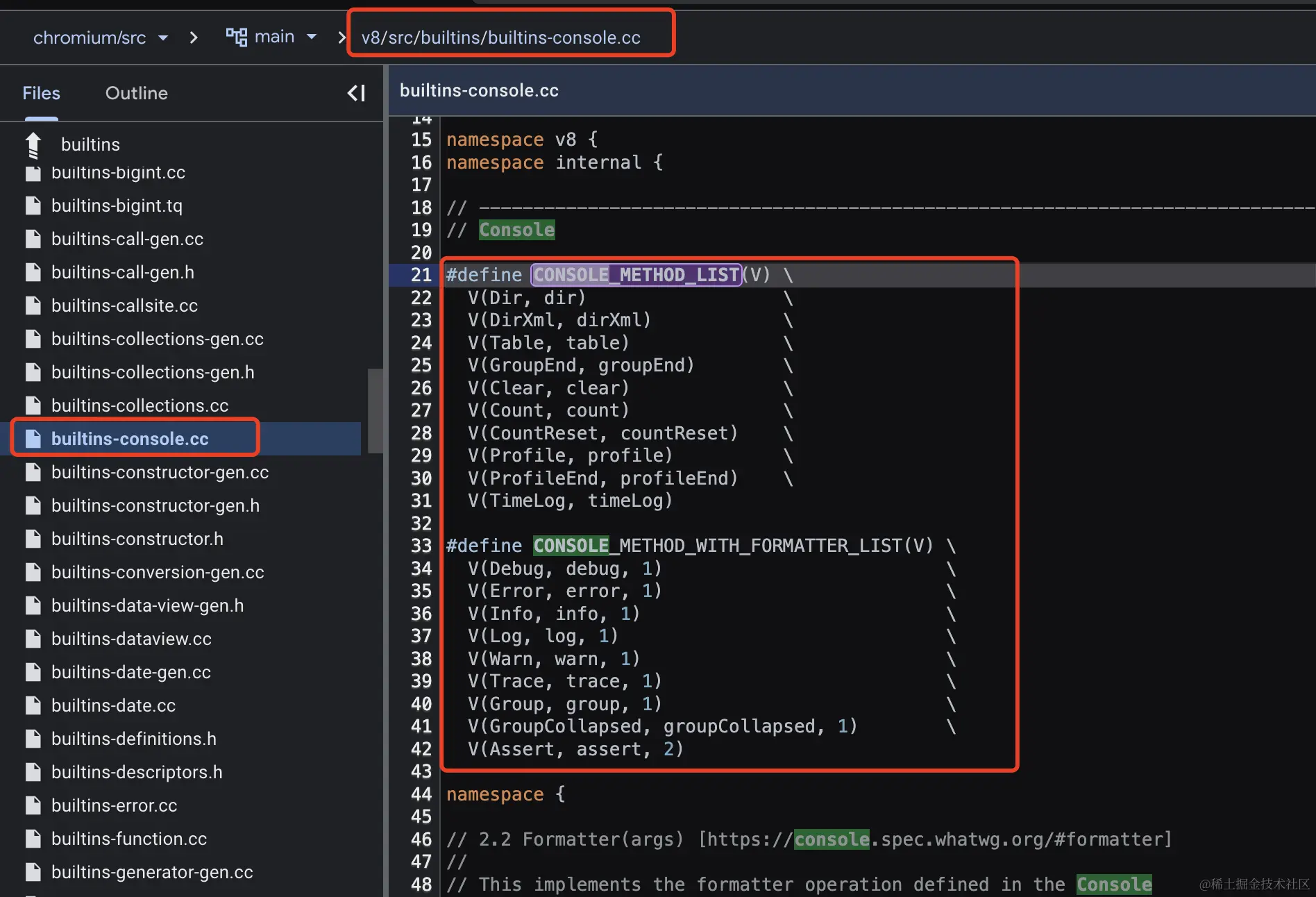This screenshot has width=1316, height=897.
Task: Click the branch icon next to main
Action: pos(236,37)
